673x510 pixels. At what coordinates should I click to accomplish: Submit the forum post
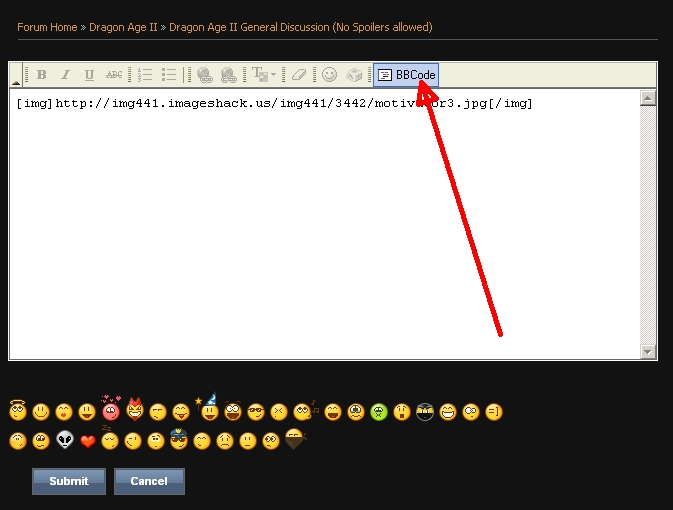(69, 481)
